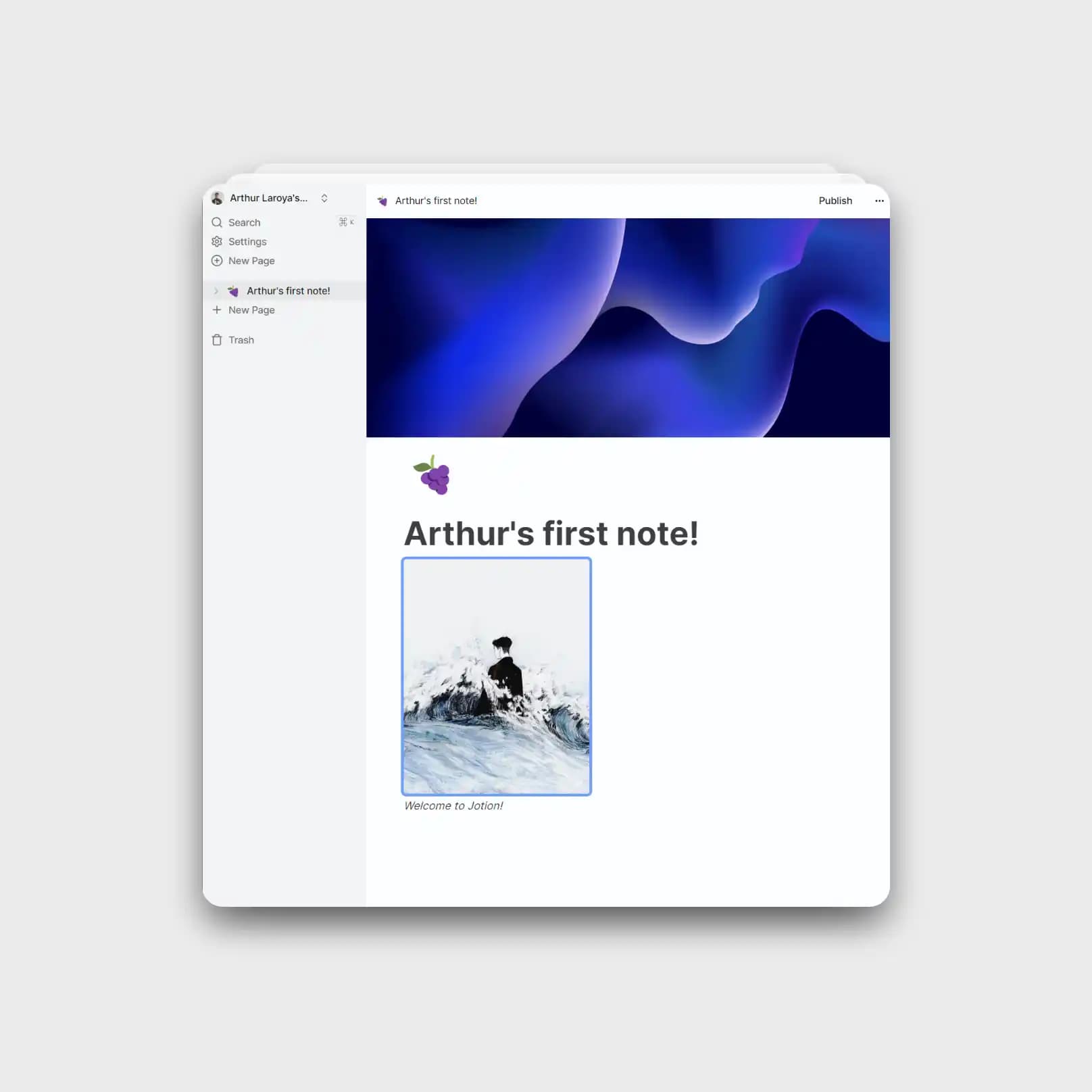The width and height of the screenshot is (1092, 1092).
Task: Click the plain plus icon below the note
Action: 217,309
